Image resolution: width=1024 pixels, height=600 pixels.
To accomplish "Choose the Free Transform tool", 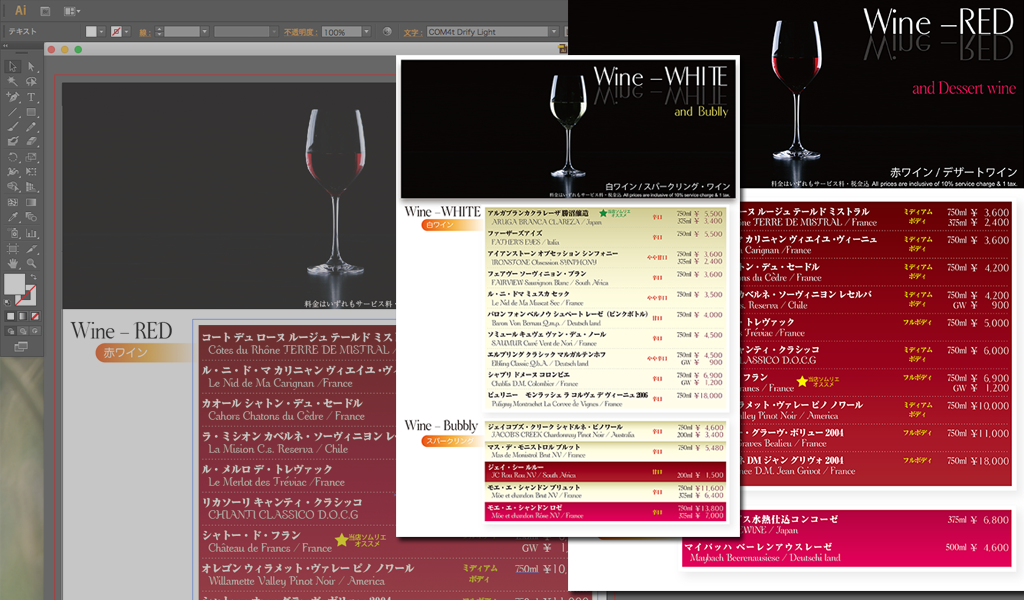I will [31, 172].
